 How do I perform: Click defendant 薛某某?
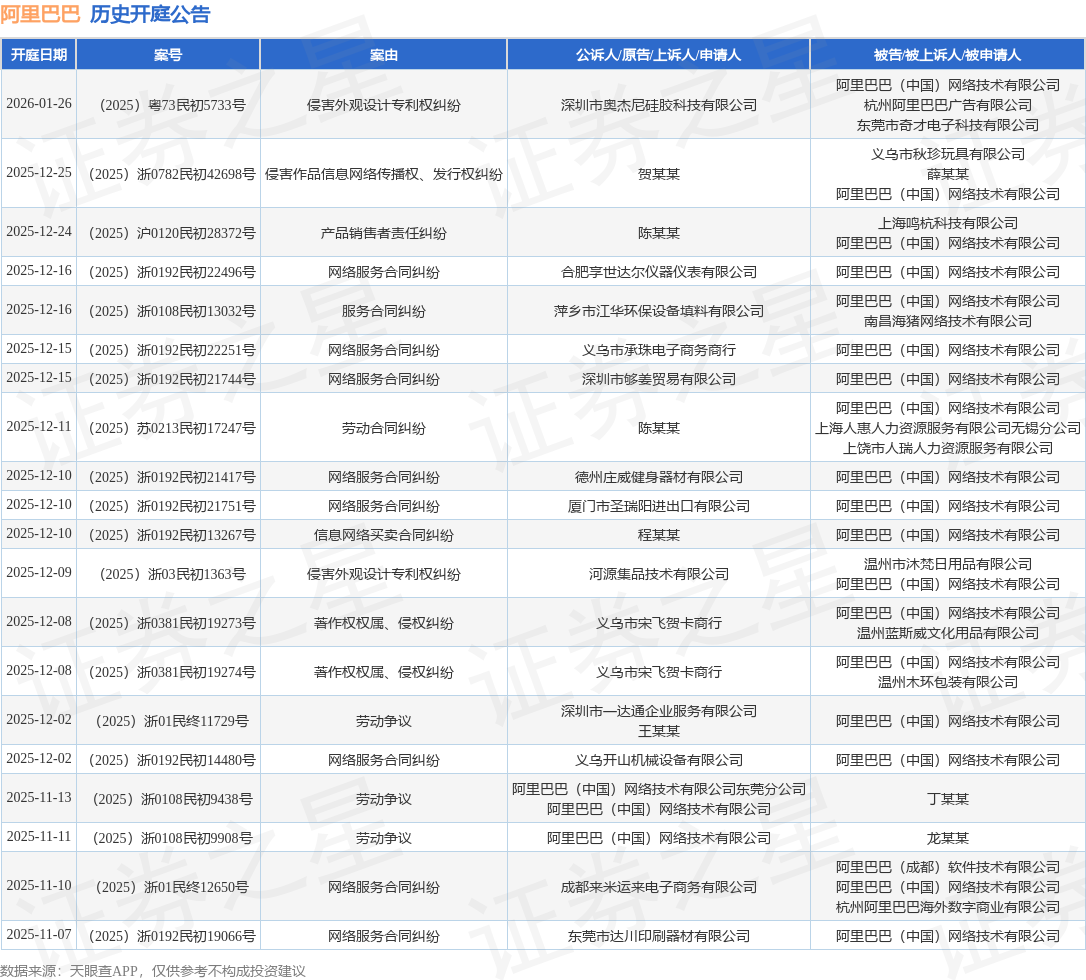tap(947, 175)
